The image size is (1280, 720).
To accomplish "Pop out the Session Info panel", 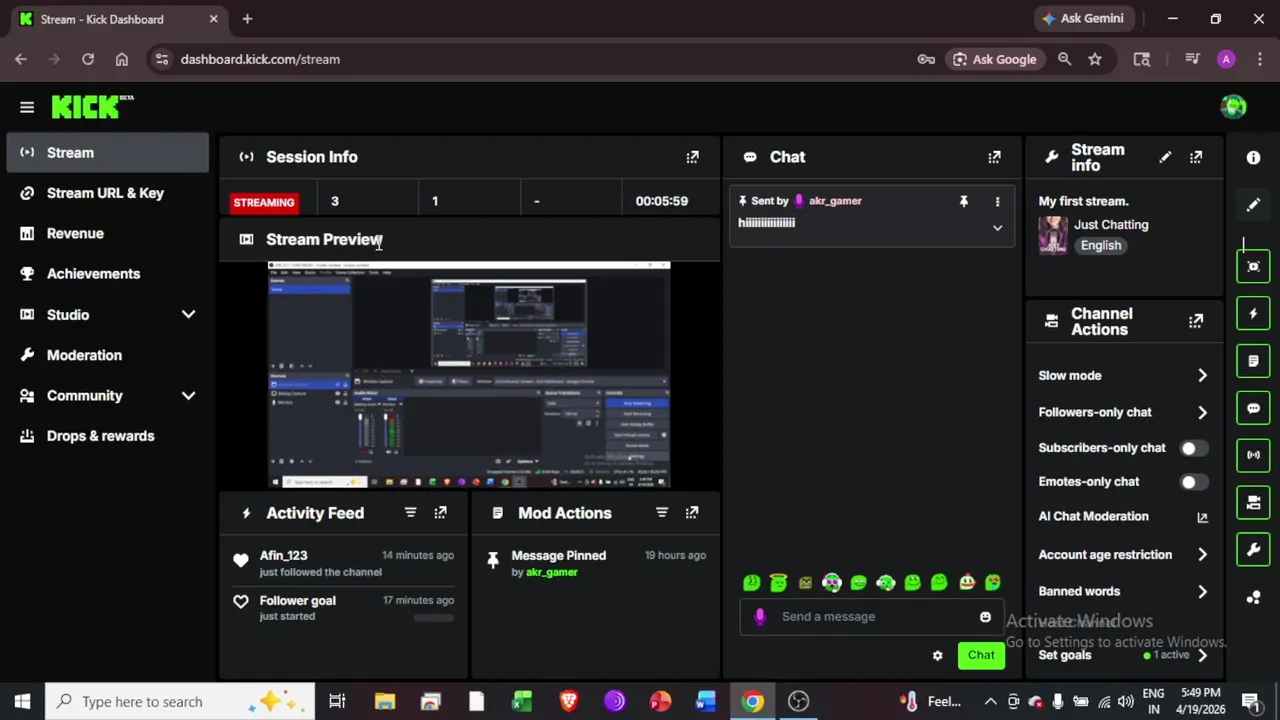I will [x=692, y=157].
